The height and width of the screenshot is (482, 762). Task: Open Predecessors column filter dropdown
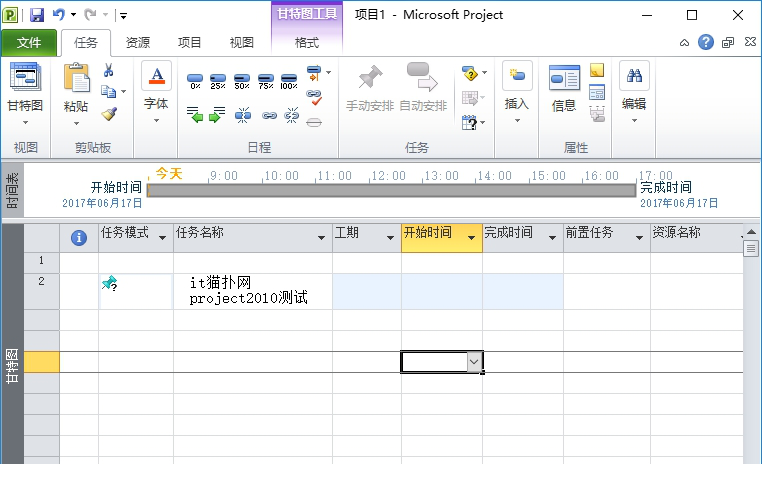point(639,238)
